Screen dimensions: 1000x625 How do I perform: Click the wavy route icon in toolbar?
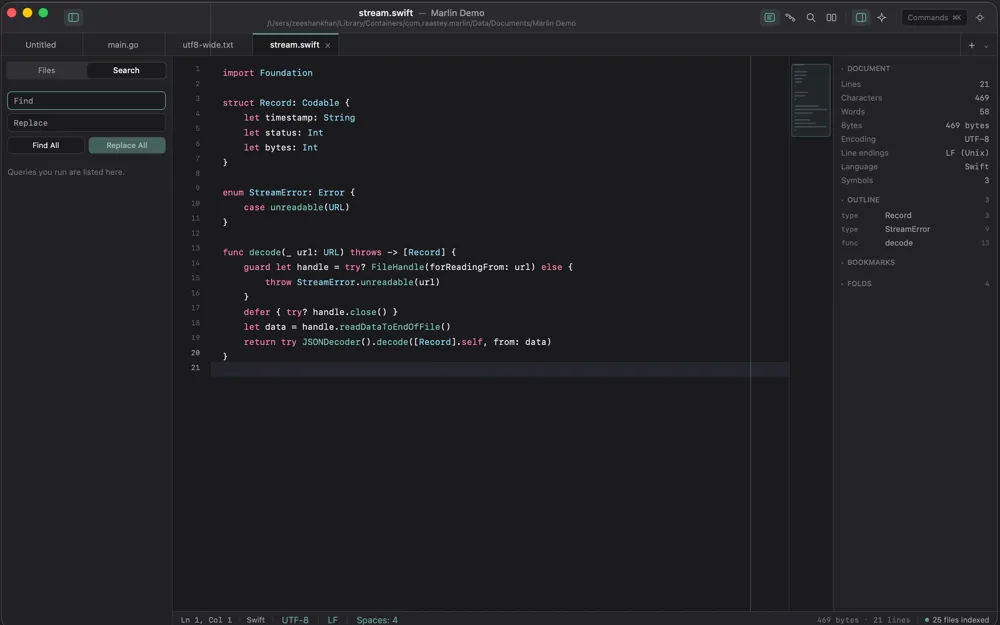pyautogui.click(x=790, y=17)
